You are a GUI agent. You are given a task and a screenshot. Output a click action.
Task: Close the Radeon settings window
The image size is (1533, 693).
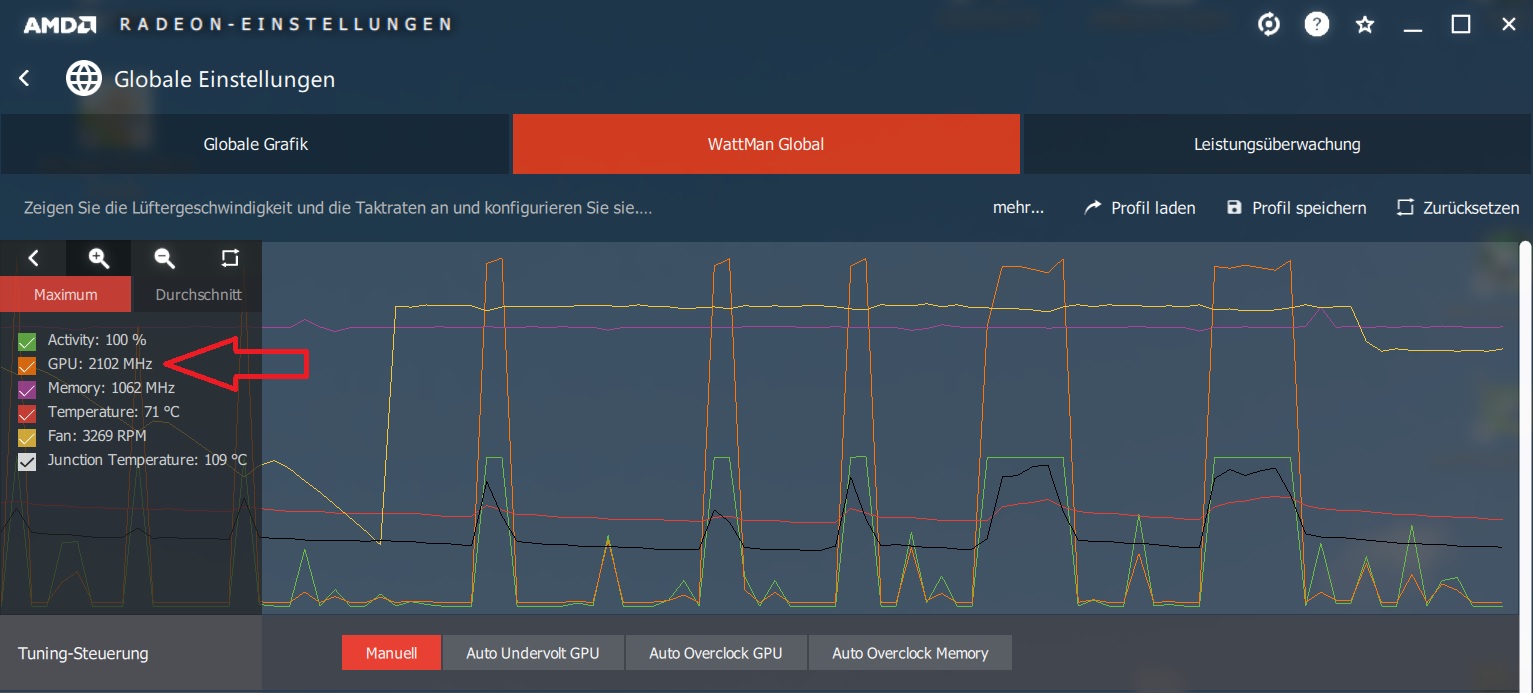click(1509, 24)
